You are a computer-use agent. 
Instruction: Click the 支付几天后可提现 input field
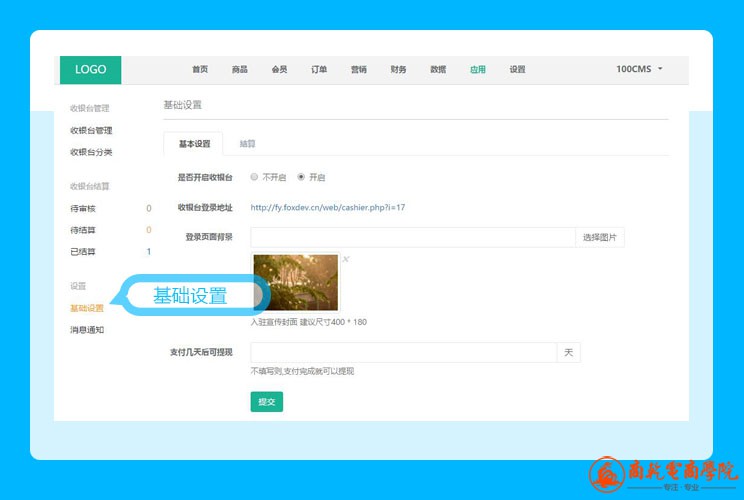tap(403, 352)
